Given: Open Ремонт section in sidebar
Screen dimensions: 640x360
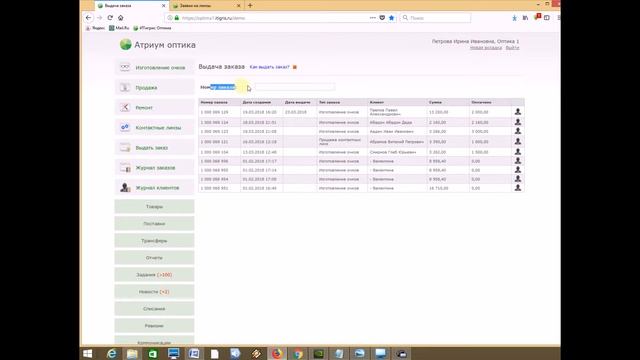Looking at the screenshot, I should (155, 107).
